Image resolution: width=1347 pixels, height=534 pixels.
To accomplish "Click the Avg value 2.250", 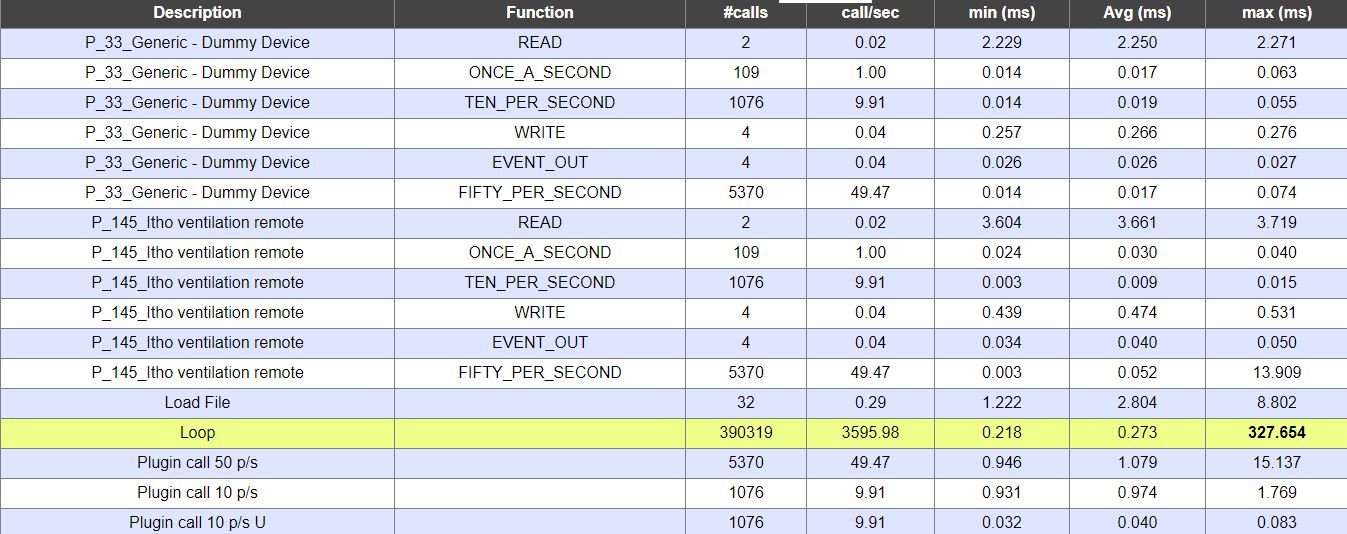I will pos(1137,43).
